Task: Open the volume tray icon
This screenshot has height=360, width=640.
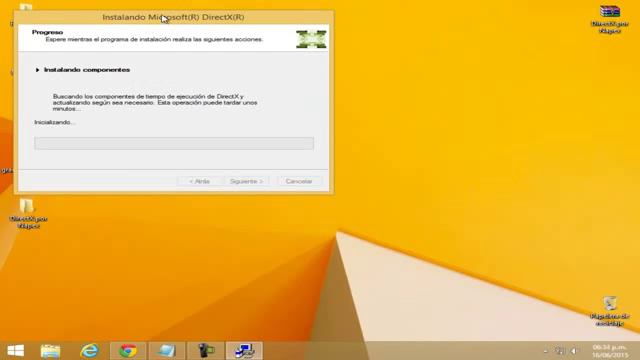Action: (574, 351)
